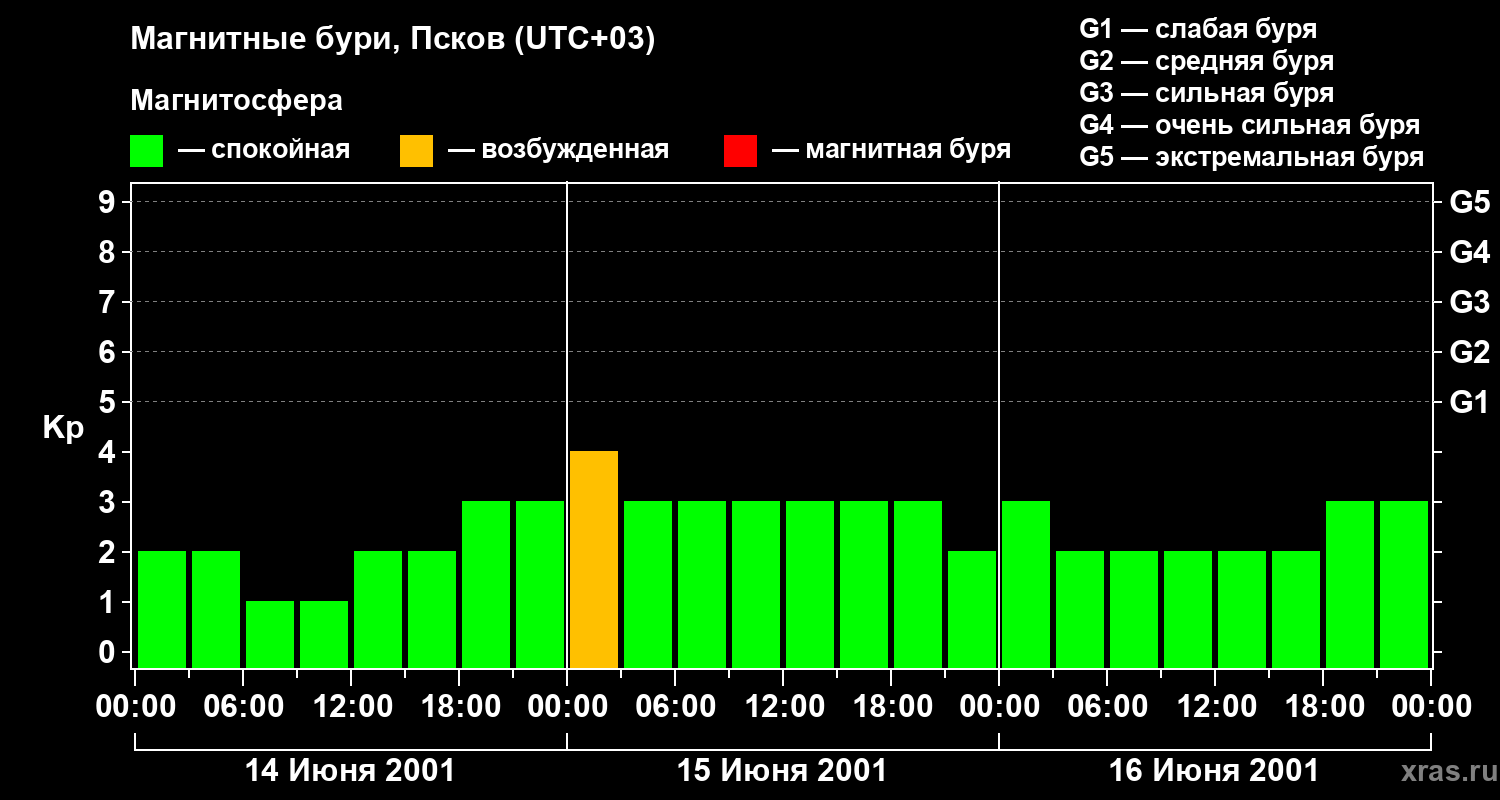
Task: Click the '12:00' time label under 16 June
Action: pos(1215,707)
